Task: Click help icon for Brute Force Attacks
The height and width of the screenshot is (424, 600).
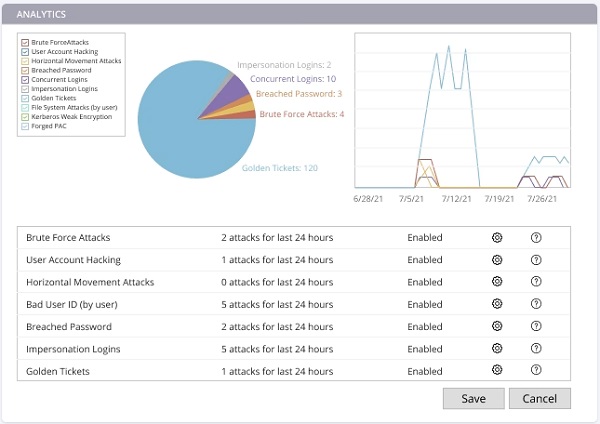Action: pos(536,238)
